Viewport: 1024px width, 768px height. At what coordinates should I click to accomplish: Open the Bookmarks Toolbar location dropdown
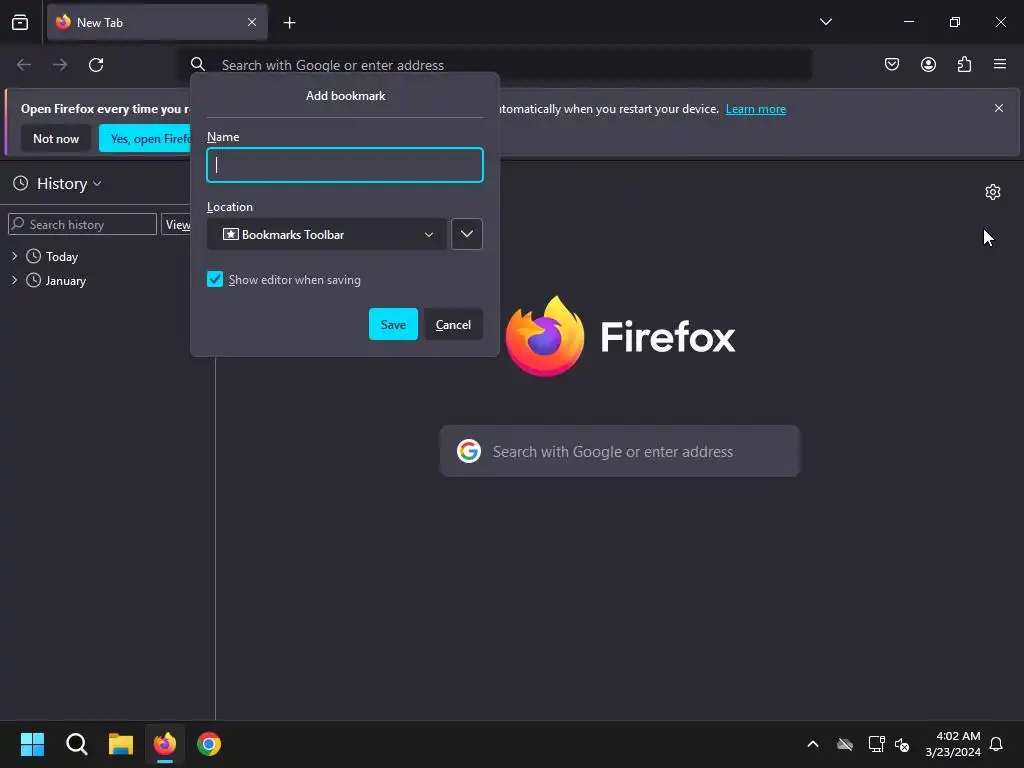327,234
